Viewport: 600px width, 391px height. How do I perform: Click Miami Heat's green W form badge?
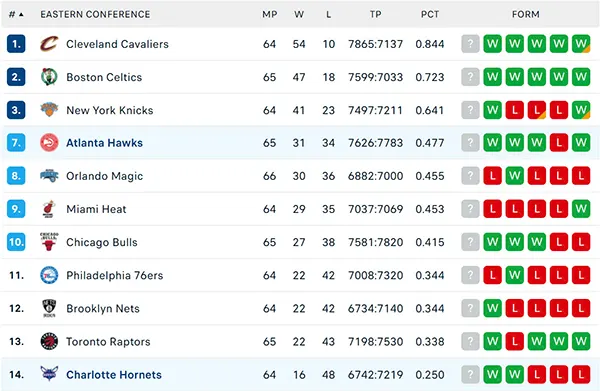(x=581, y=209)
